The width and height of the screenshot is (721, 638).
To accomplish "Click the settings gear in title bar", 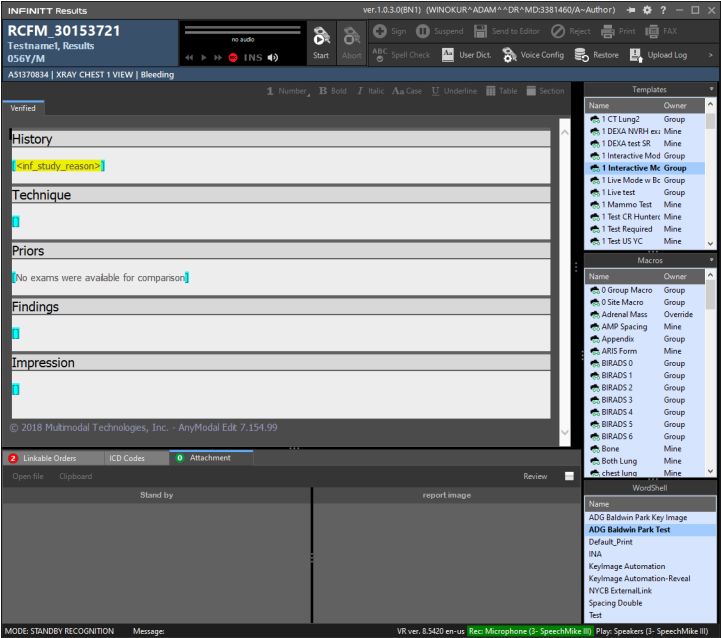I will pyautogui.click(x=647, y=9).
